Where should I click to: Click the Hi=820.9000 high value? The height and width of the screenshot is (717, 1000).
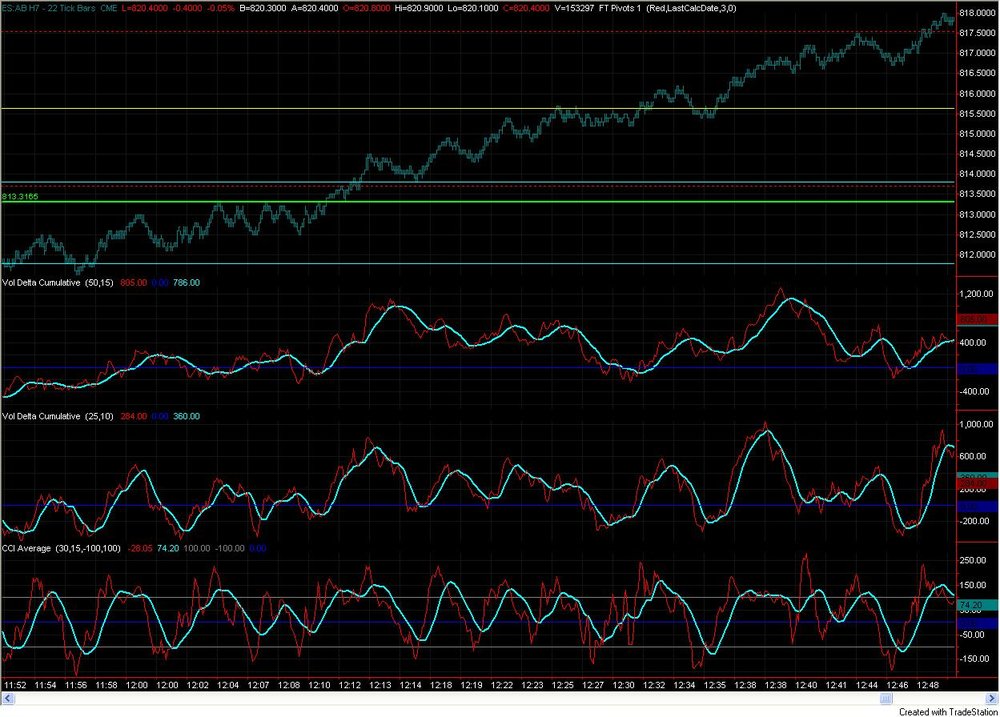click(x=420, y=8)
